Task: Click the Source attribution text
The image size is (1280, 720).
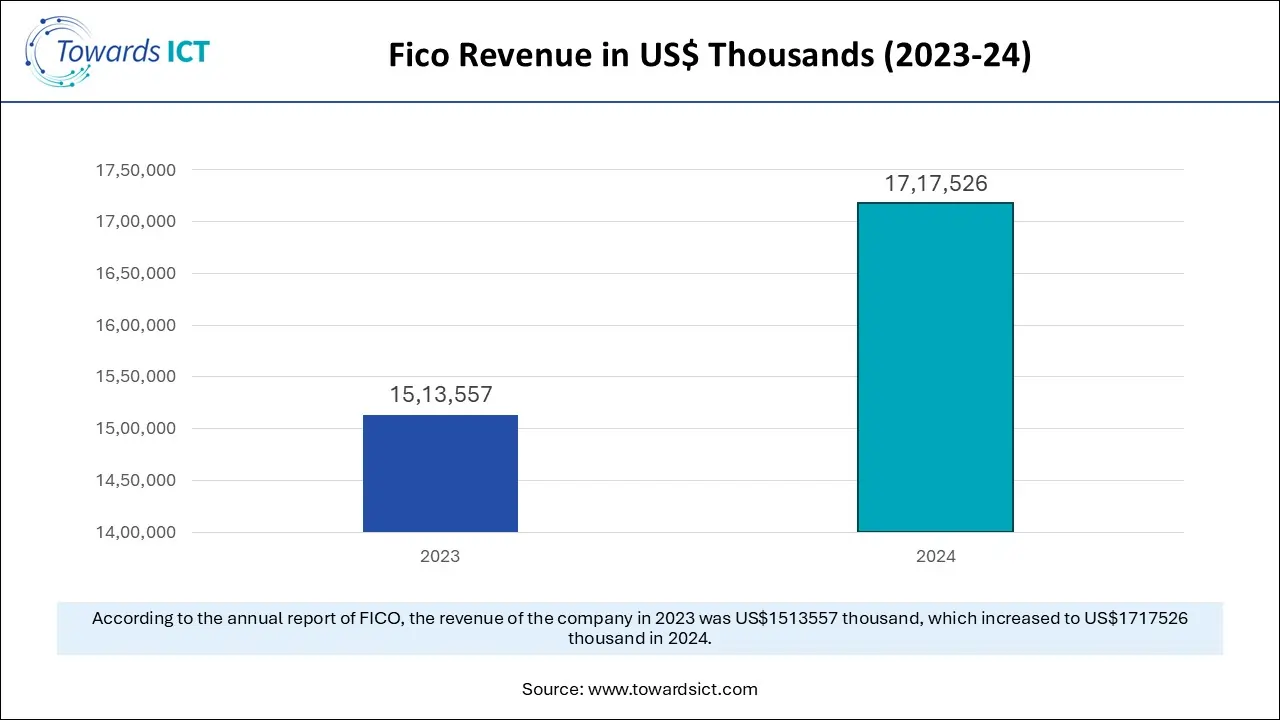Action: pos(640,689)
